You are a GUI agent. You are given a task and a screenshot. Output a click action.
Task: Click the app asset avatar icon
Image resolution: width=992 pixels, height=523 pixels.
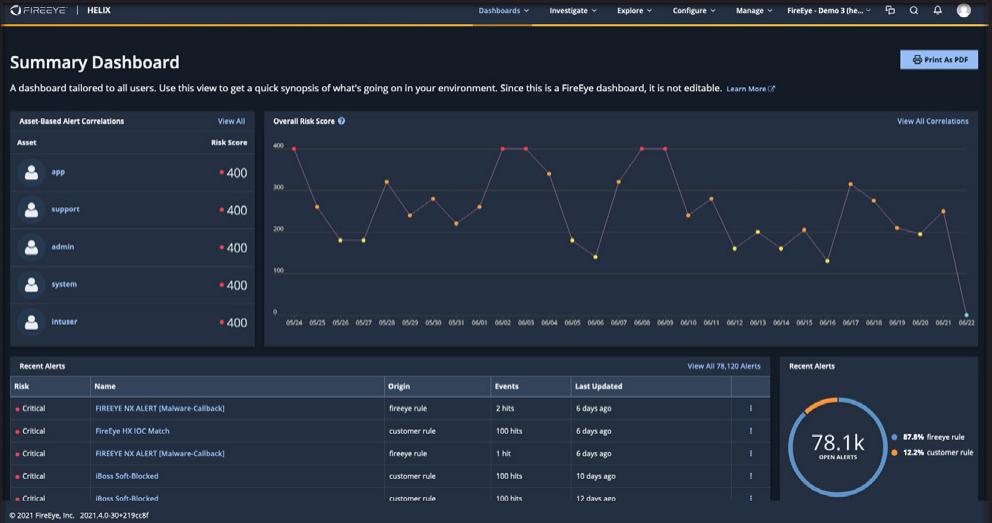31,172
